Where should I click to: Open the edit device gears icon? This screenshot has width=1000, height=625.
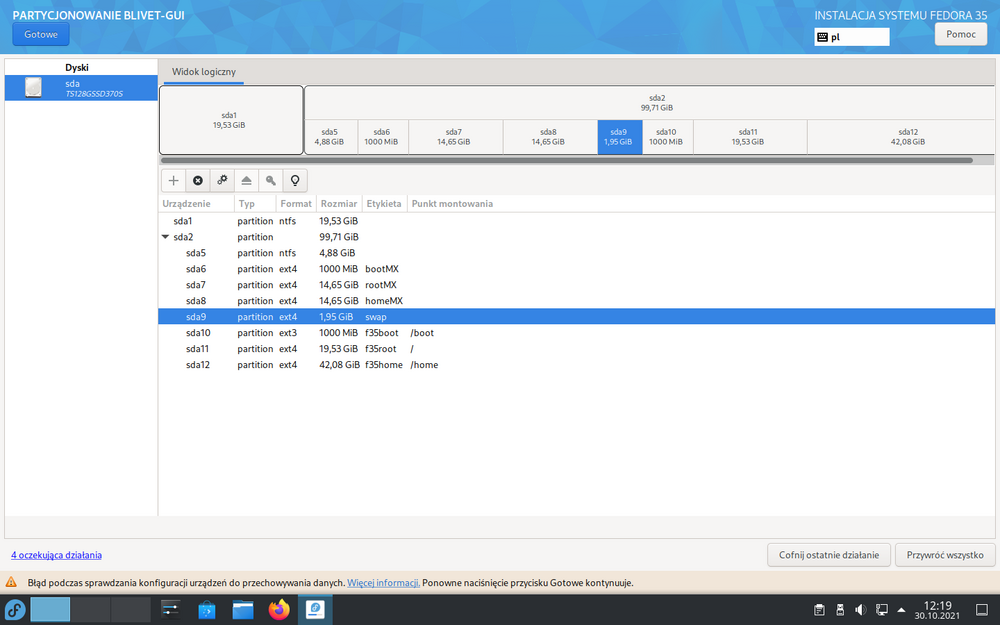[x=222, y=180]
